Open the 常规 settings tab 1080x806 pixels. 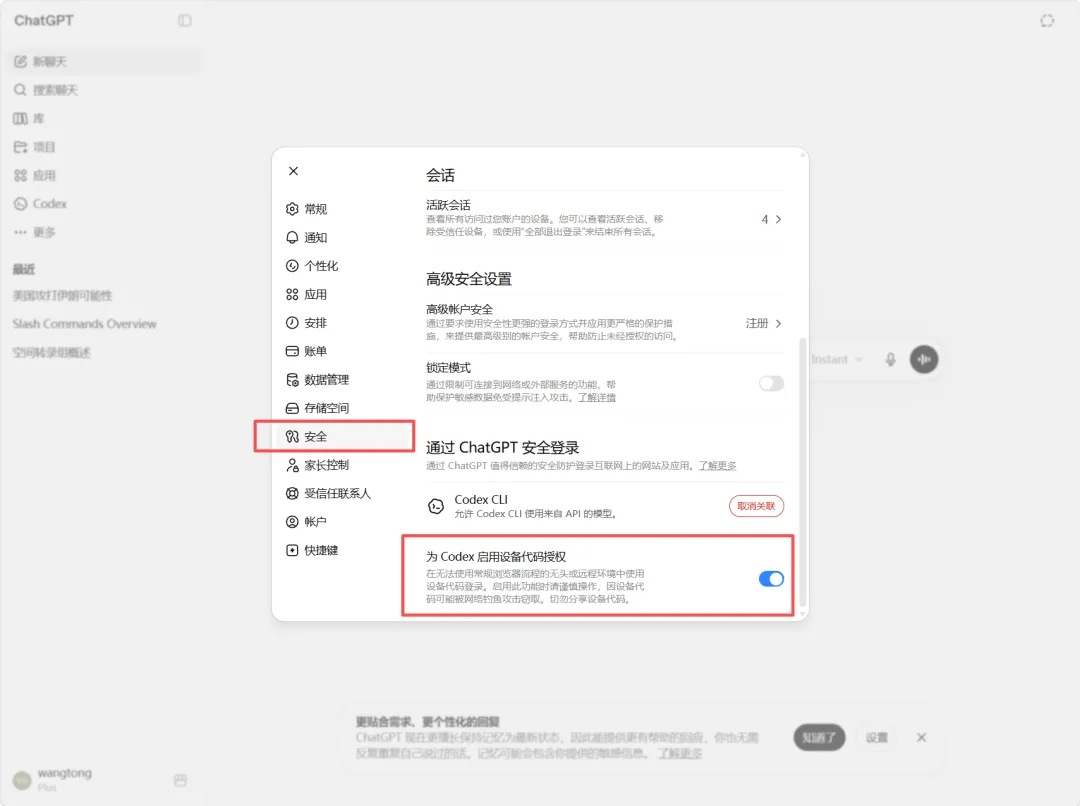coord(344,209)
